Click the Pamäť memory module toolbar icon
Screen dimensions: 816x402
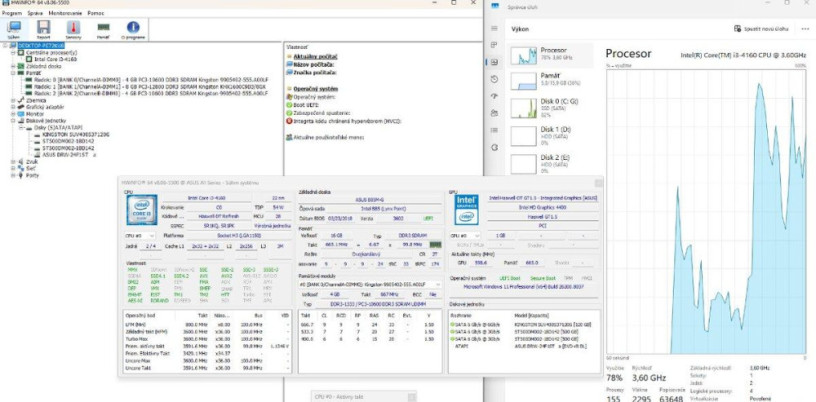103,30
